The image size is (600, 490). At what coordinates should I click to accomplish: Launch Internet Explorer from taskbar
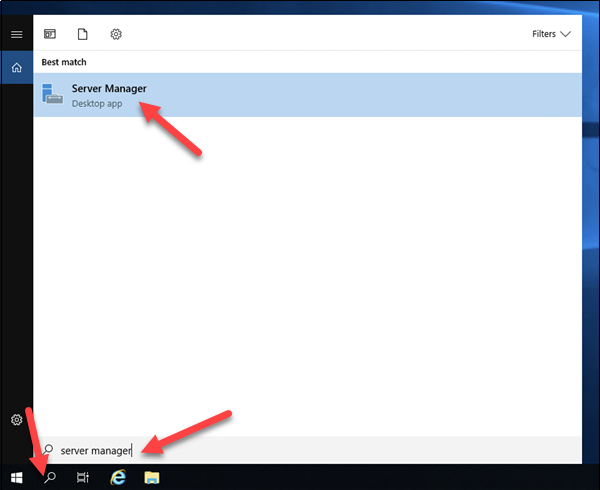click(x=118, y=477)
